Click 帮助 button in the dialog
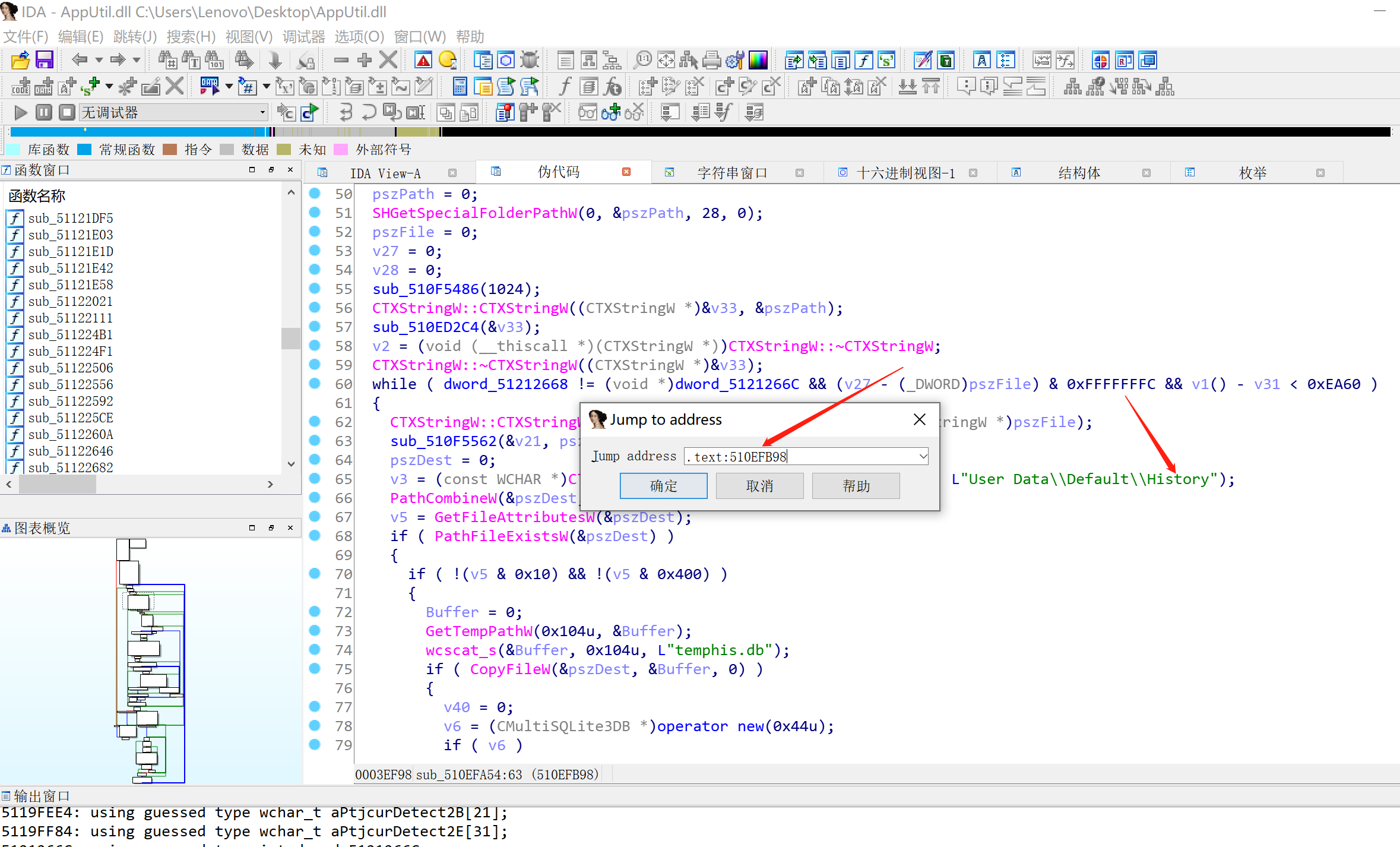 pos(856,486)
